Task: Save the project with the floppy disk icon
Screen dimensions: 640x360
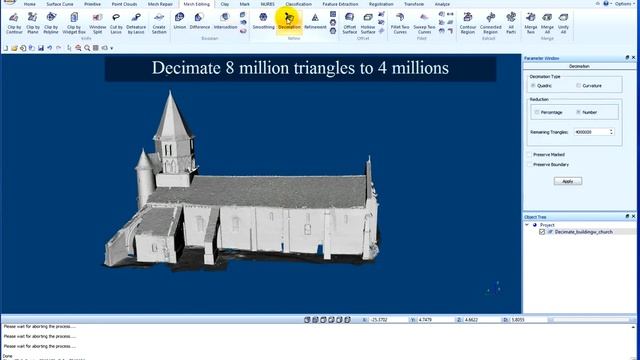Action: tap(41, 48)
